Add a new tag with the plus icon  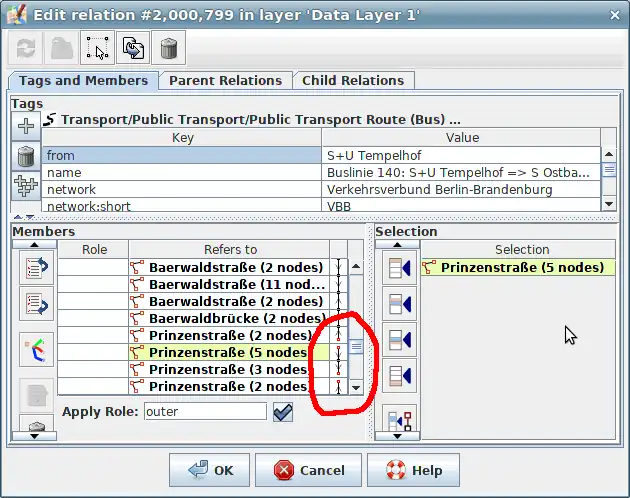(26, 126)
